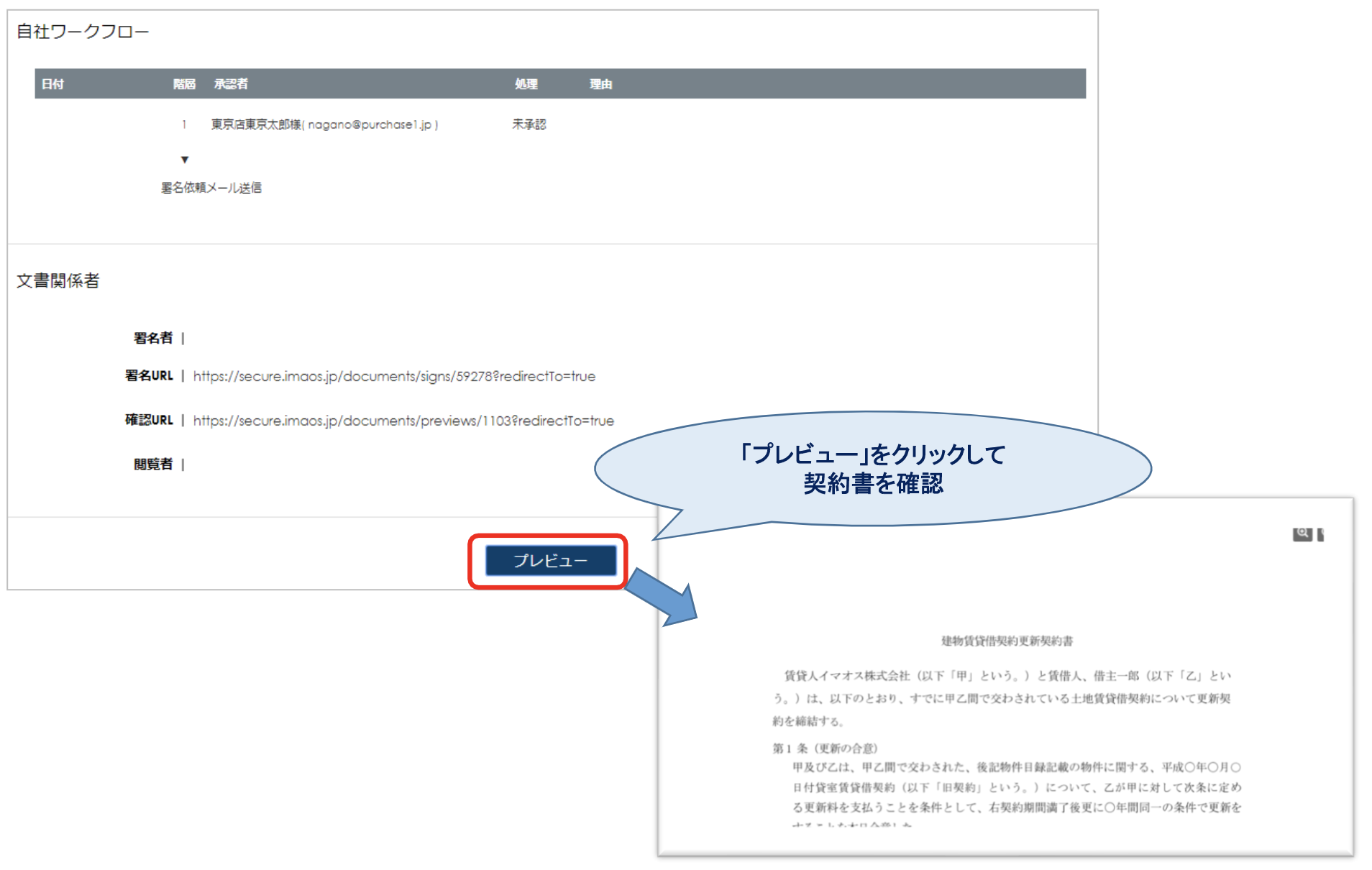Select the 理由 column header
The height and width of the screenshot is (870, 1372).
click(x=600, y=84)
